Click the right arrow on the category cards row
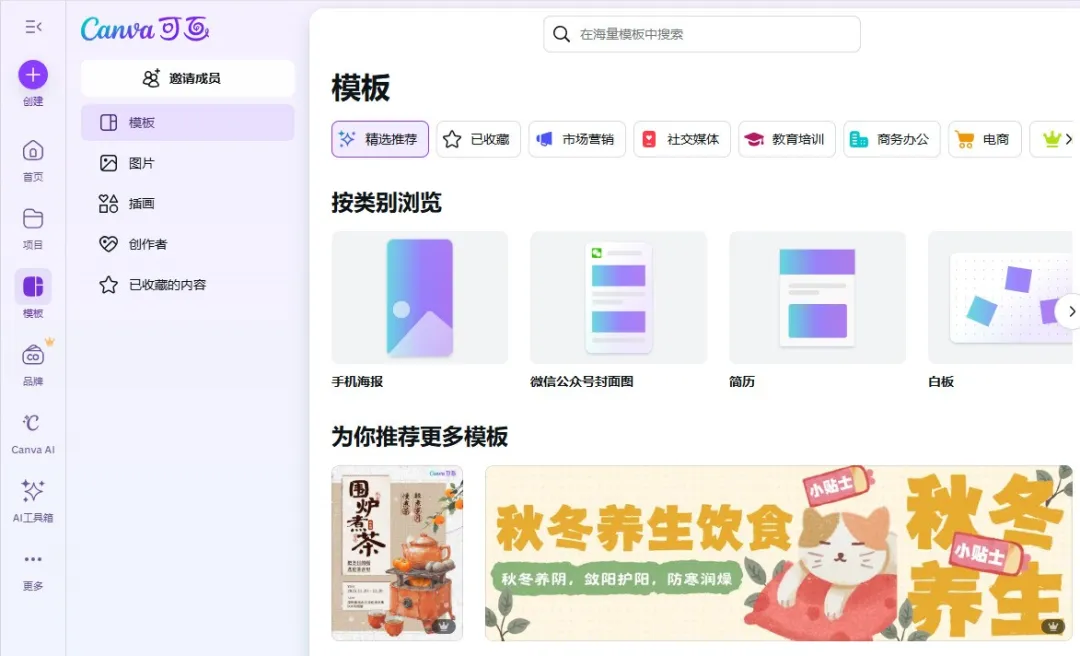This screenshot has width=1080, height=656. point(1071,311)
